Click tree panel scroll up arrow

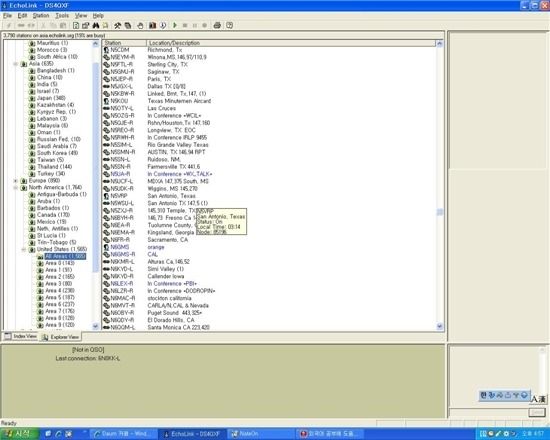[95, 44]
